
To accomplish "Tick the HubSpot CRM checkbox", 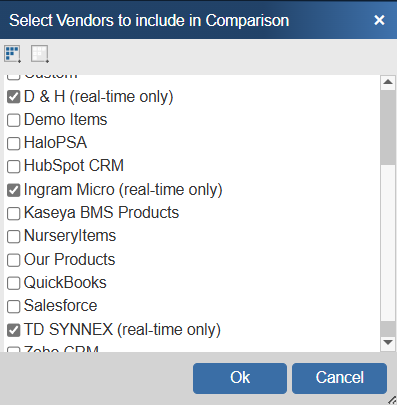I will tap(14, 166).
